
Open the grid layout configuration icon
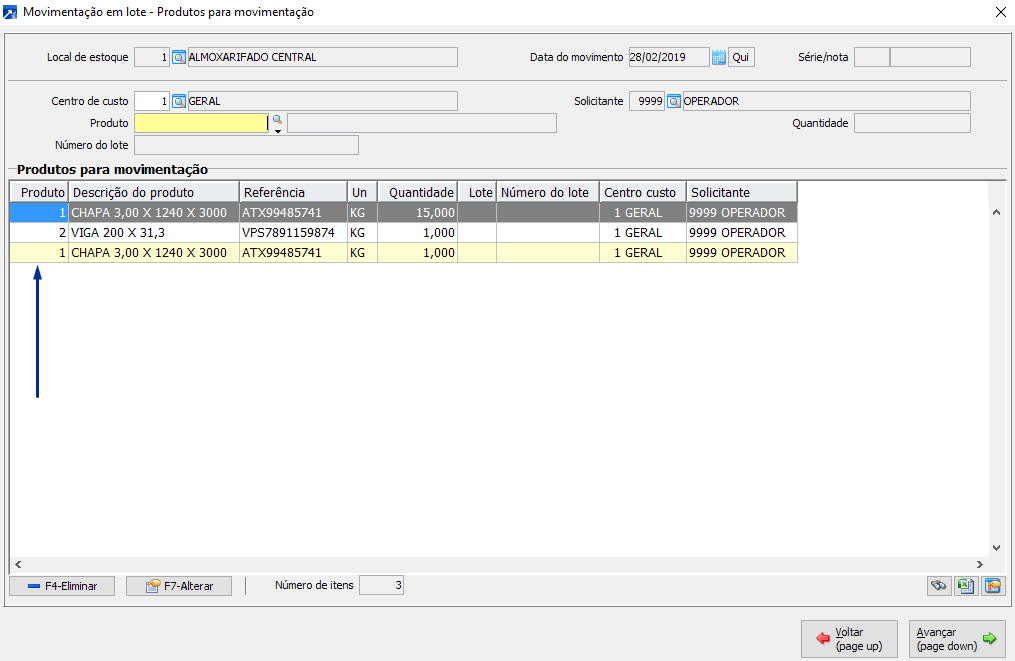click(x=992, y=586)
